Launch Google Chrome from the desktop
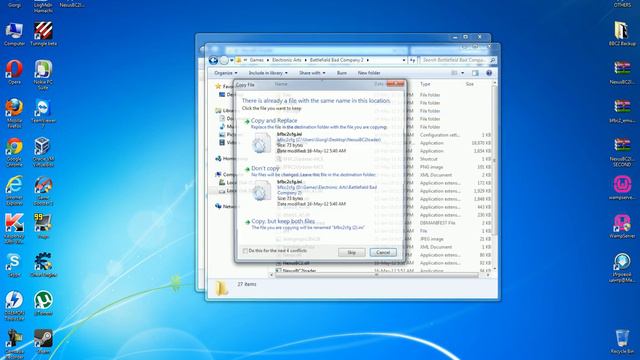 tap(14, 152)
